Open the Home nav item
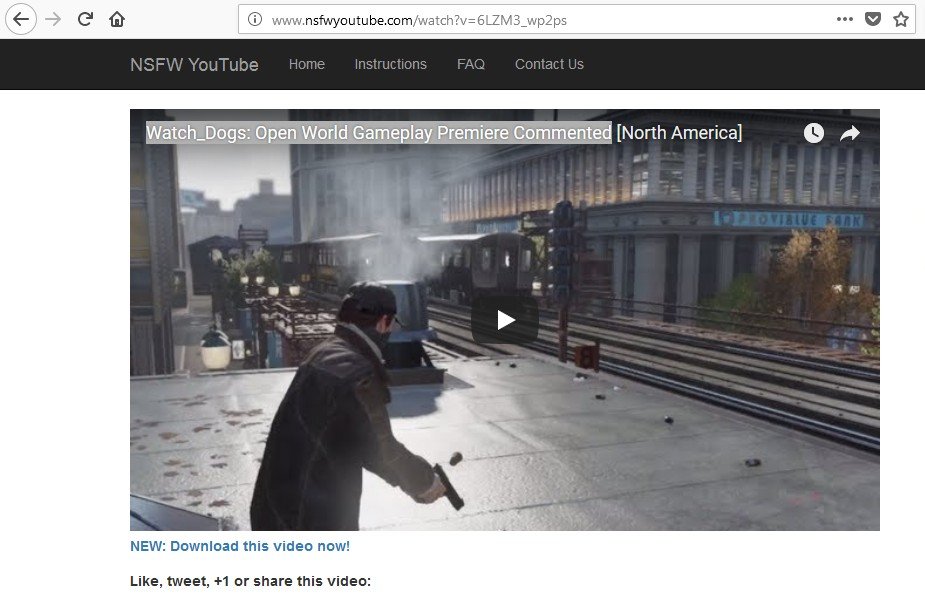 (307, 64)
